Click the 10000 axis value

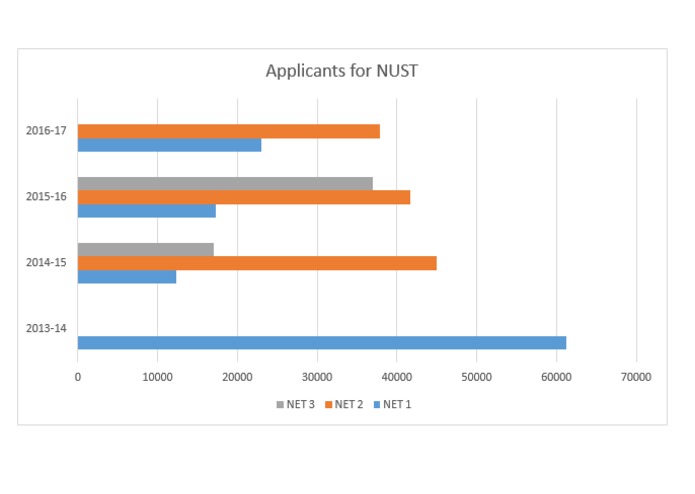point(157,377)
